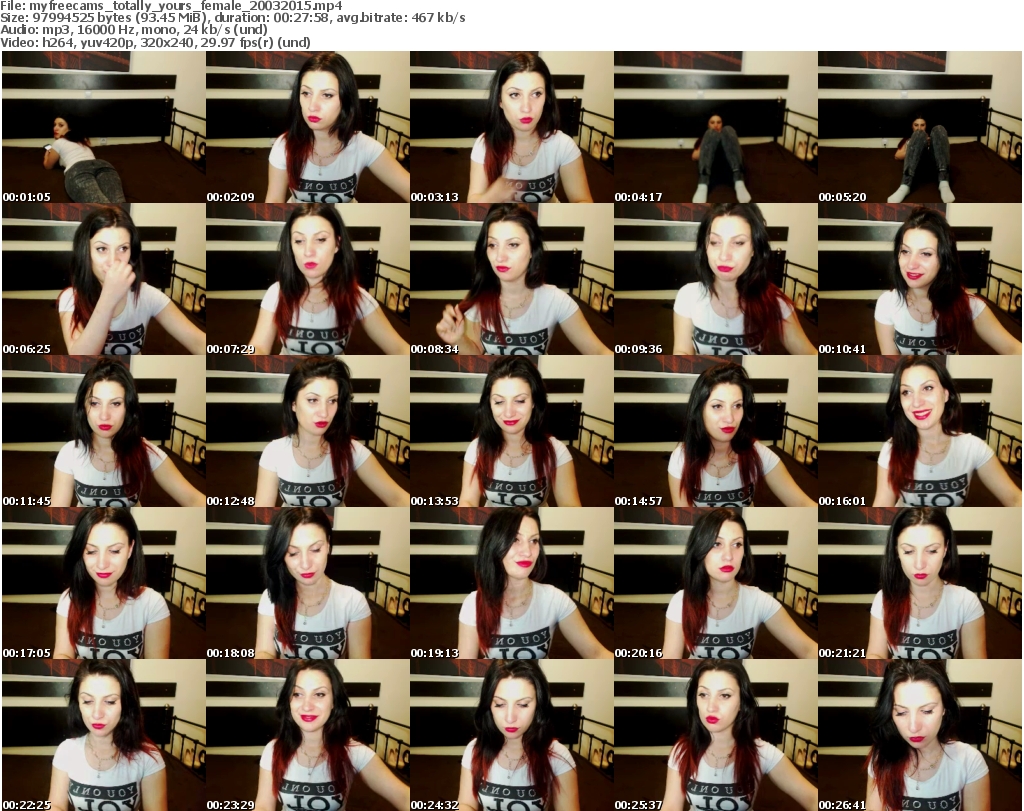The width and height of the screenshot is (1024, 811).
Task: Select the thumbnail frame at 00:26:41
Action: coord(920,735)
